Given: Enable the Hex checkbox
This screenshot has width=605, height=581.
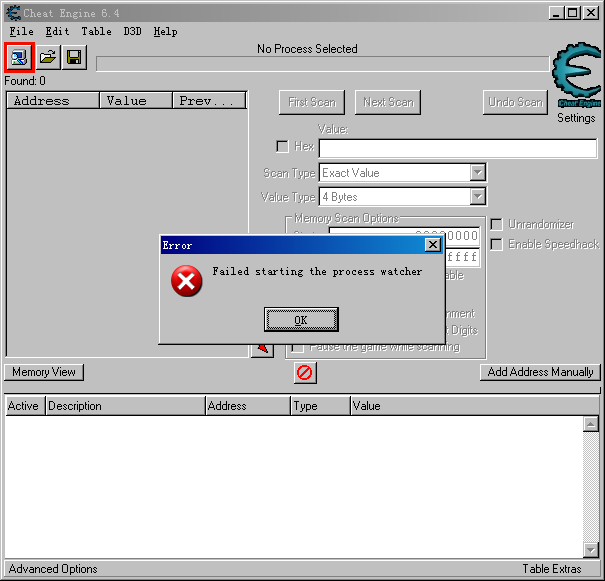Looking at the screenshot, I should [282, 147].
